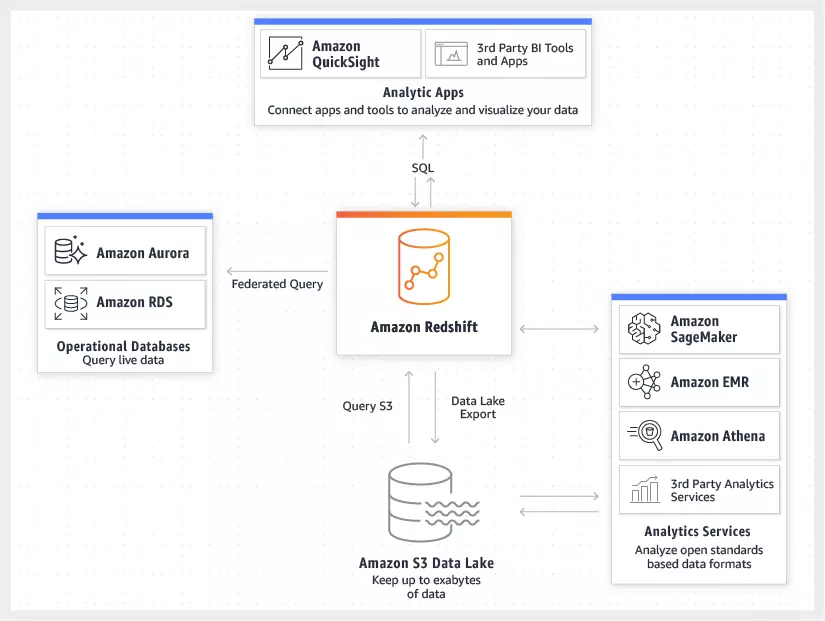Select the Amazon QuickSight label
The width and height of the screenshot is (825, 621).
(x=346, y=54)
